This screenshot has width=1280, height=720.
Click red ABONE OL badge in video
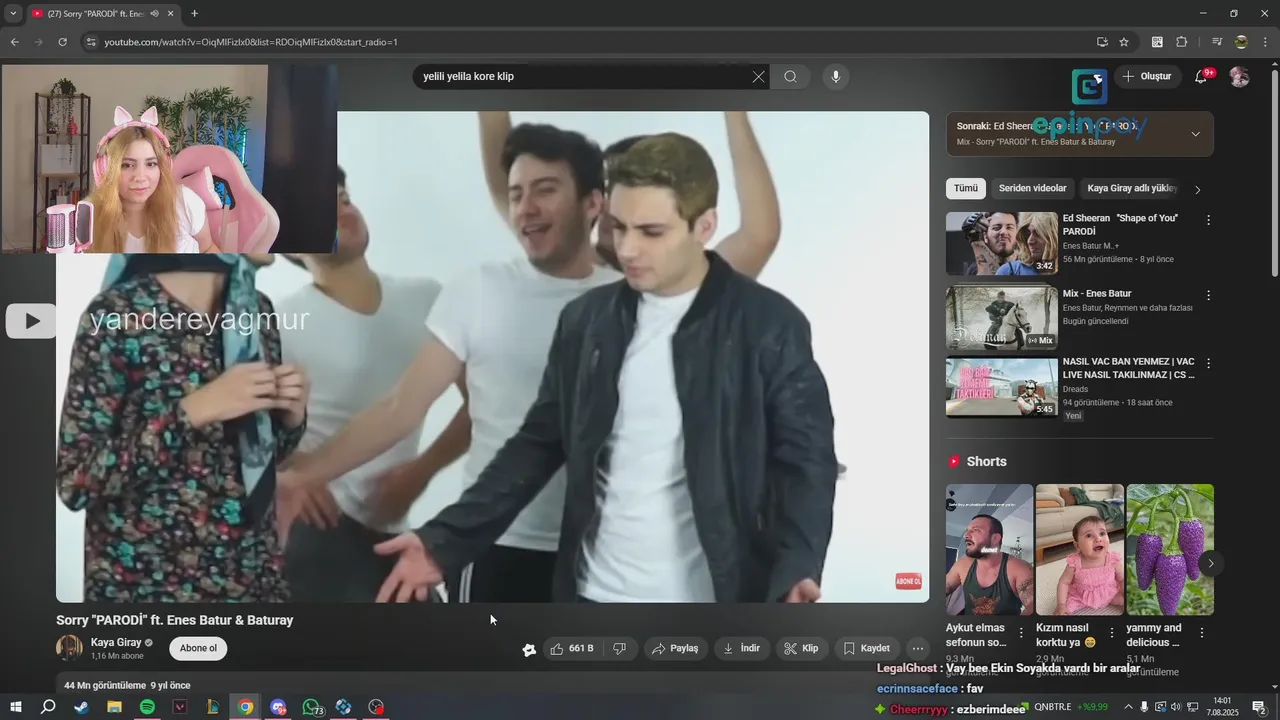click(908, 581)
